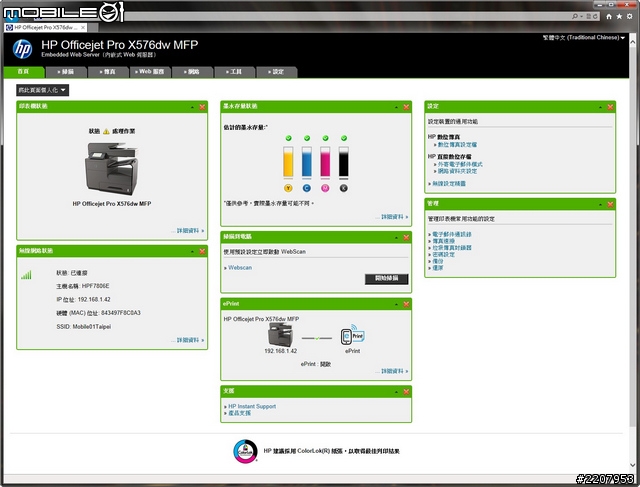
Task: Open the Wireless Setup Wizard (無線設定精靈) link
Action: click(x=449, y=184)
